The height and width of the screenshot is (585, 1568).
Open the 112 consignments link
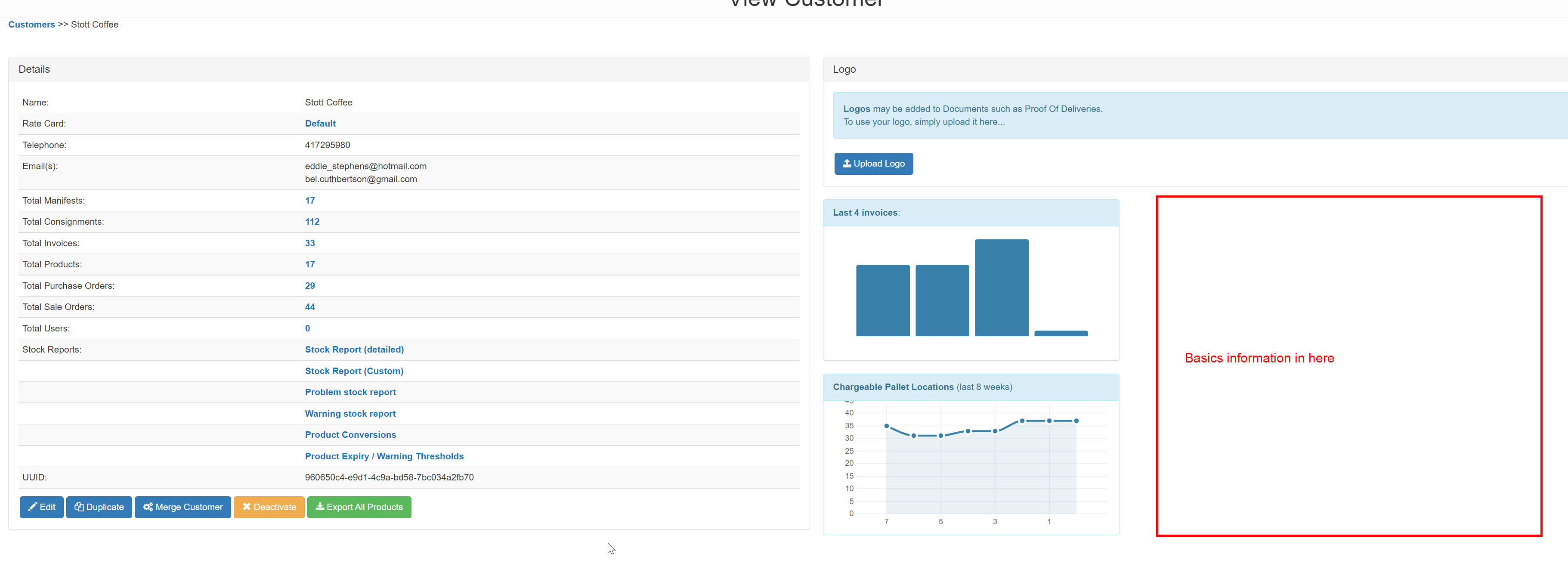tap(312, 222)
